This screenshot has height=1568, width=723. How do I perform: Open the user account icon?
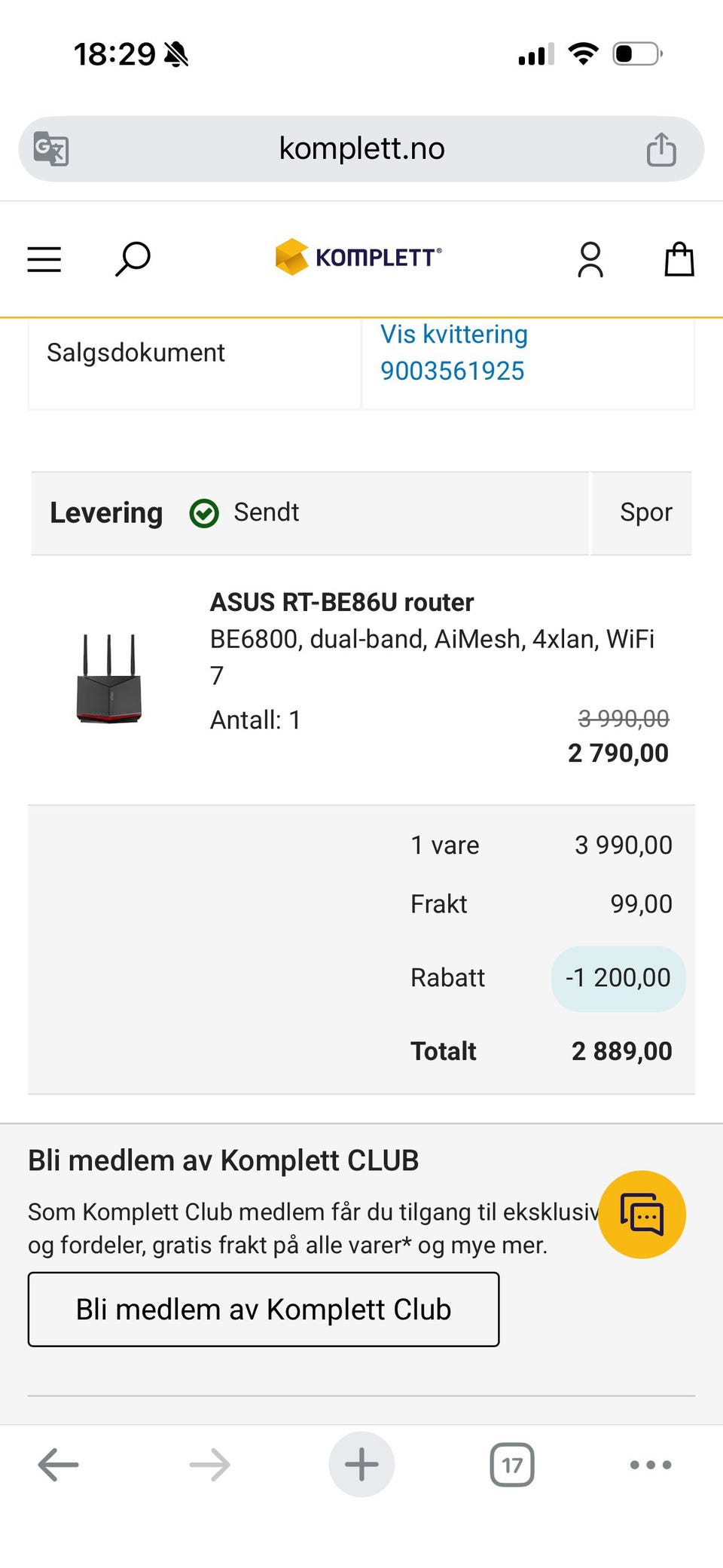pyautogui.click(x=590, y=259)
